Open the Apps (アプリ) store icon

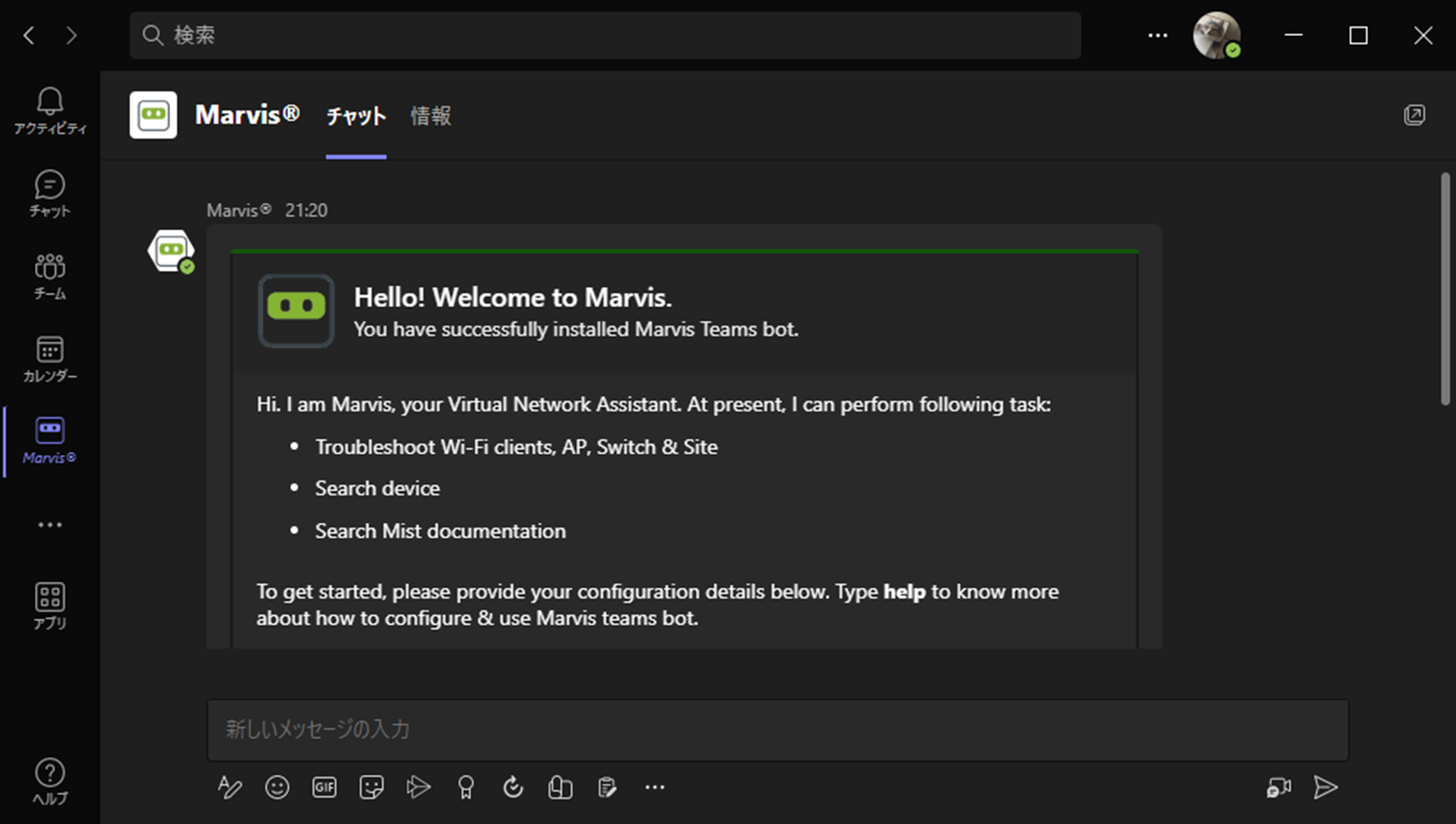pyautogui.click(x=49, y=605)
